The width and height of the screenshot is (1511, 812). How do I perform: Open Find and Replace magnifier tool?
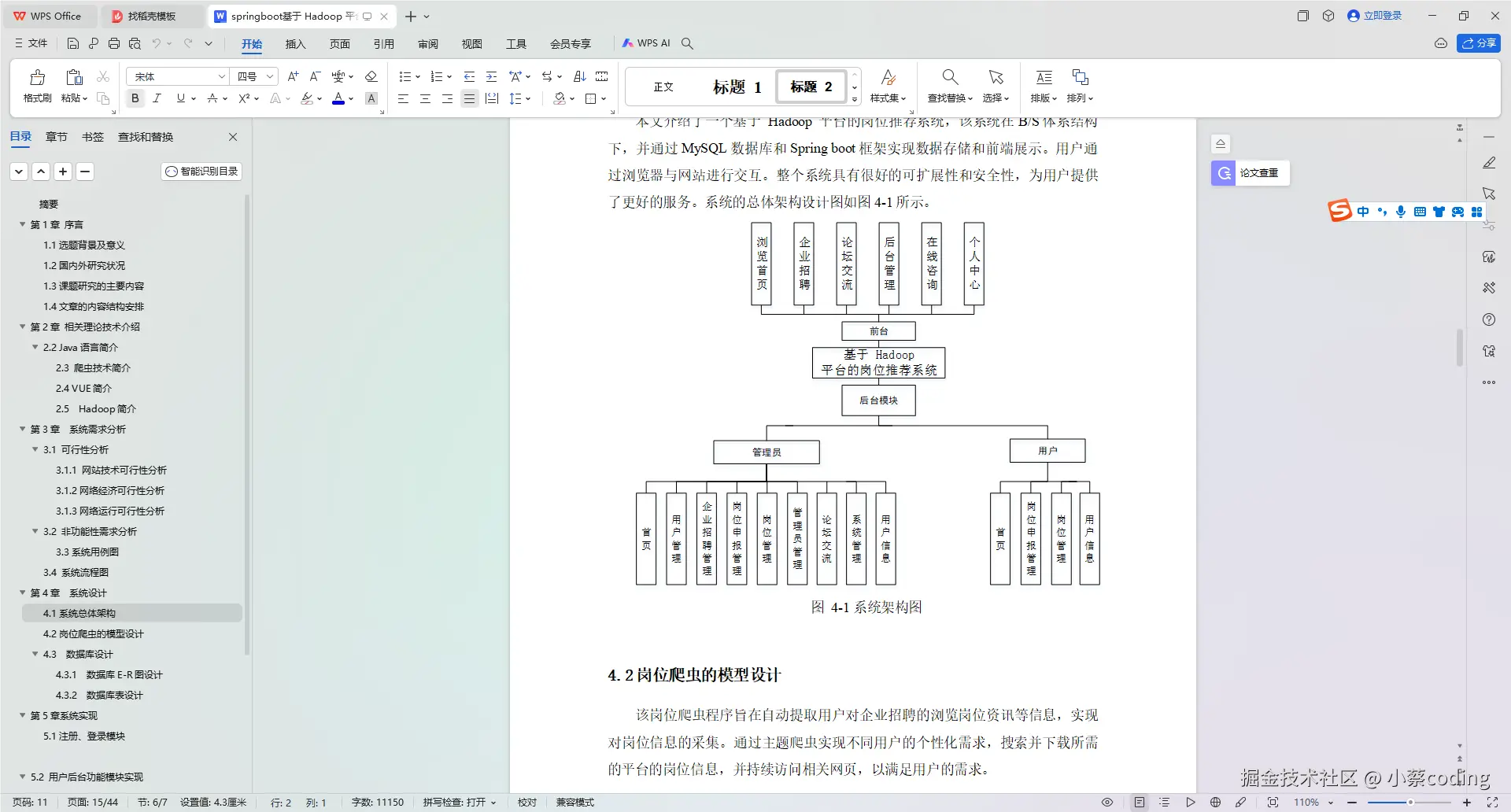950,77
